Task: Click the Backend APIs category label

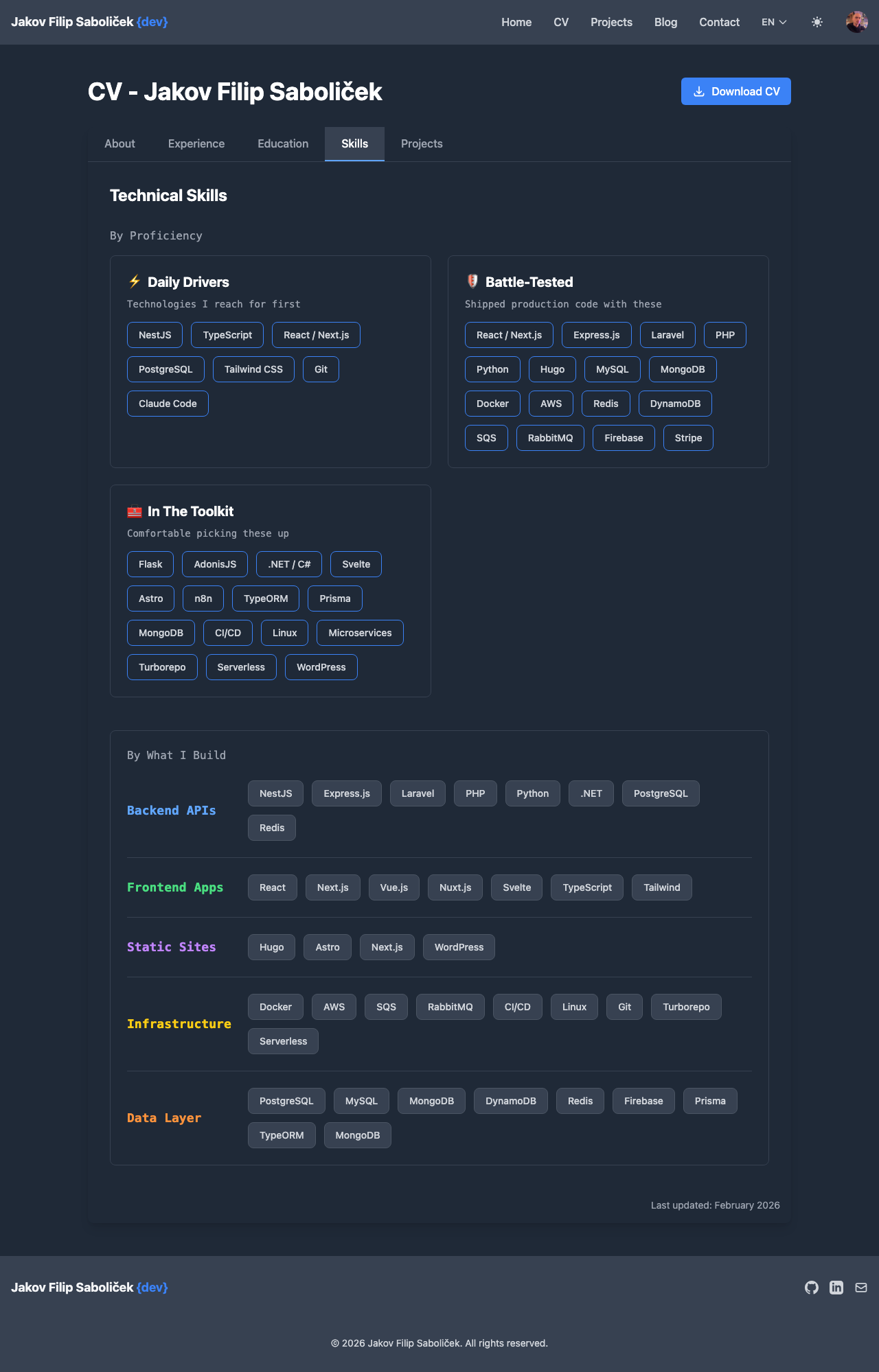Action: point(172,811)
